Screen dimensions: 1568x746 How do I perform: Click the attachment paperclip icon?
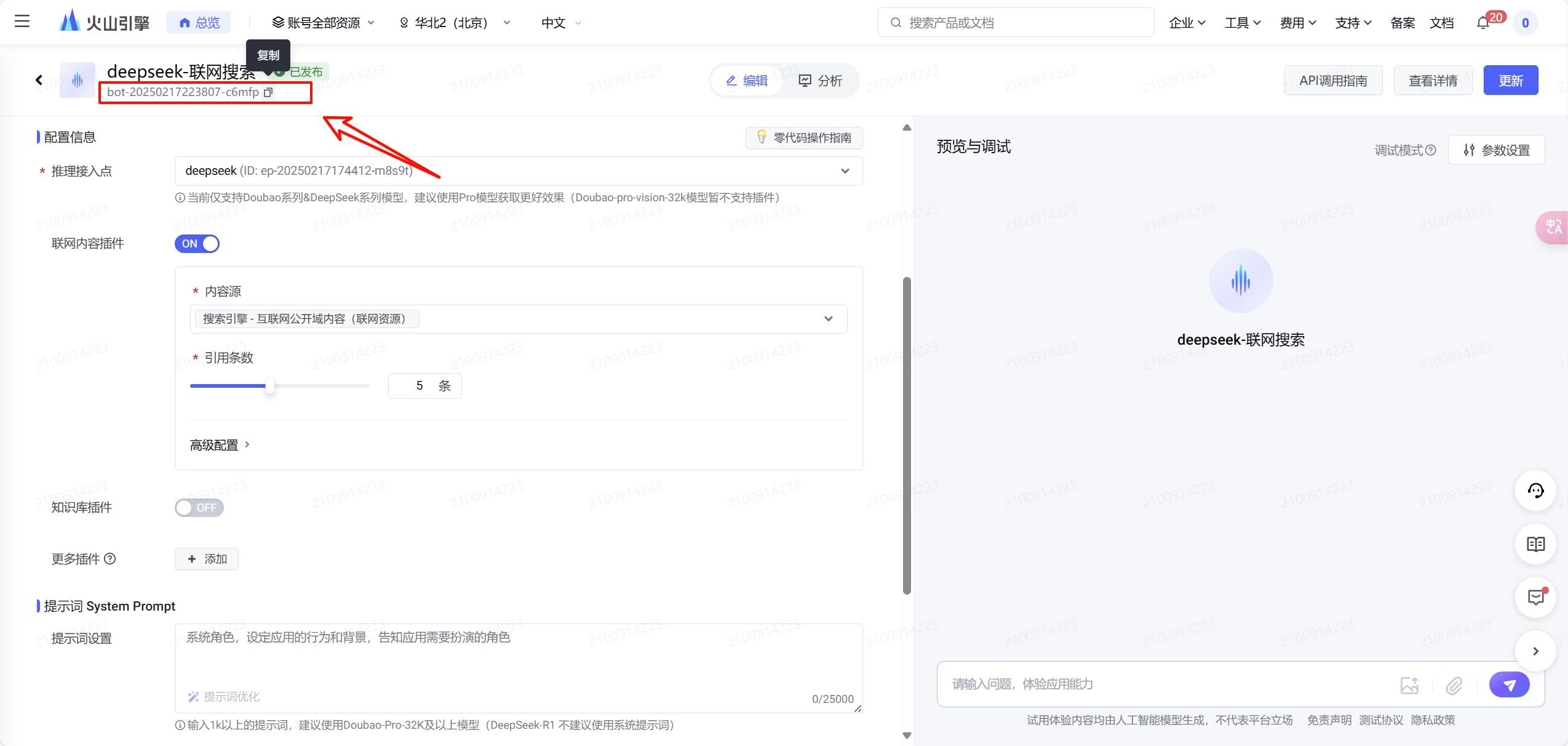point(1454,685)
